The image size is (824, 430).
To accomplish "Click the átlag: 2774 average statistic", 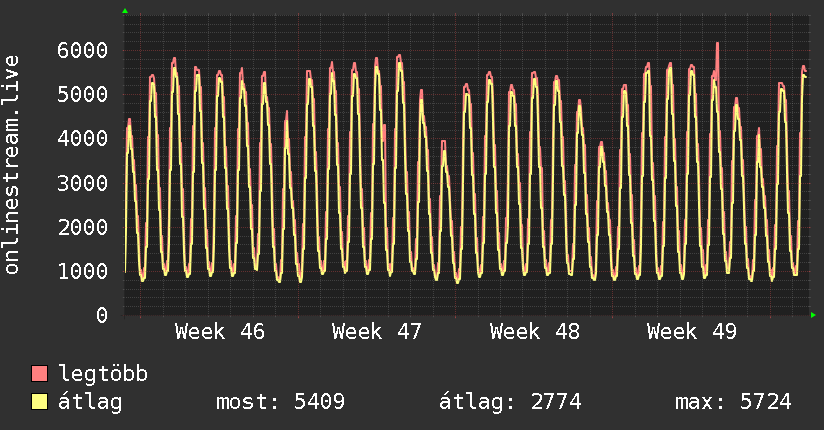I will [510, 402].
